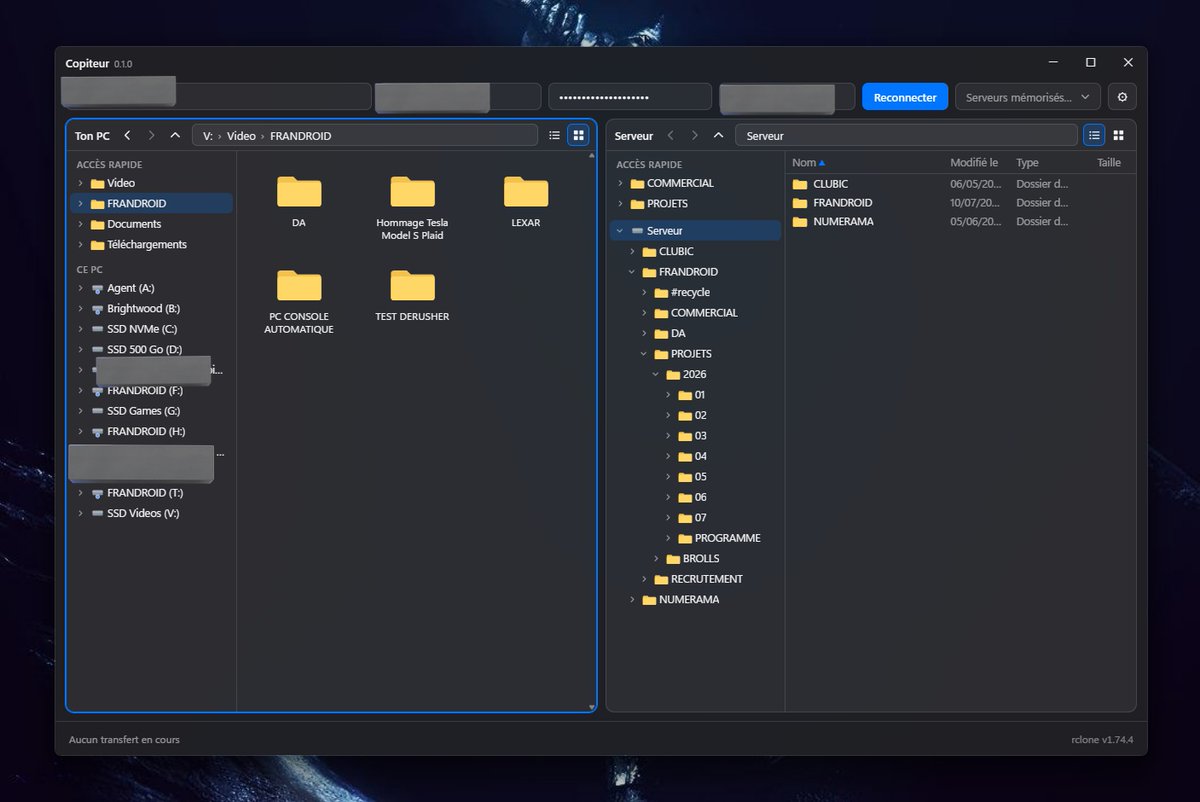Go up one level in Serveur panel
Viewport: 1200px width, 802px height.
point(718,135)
